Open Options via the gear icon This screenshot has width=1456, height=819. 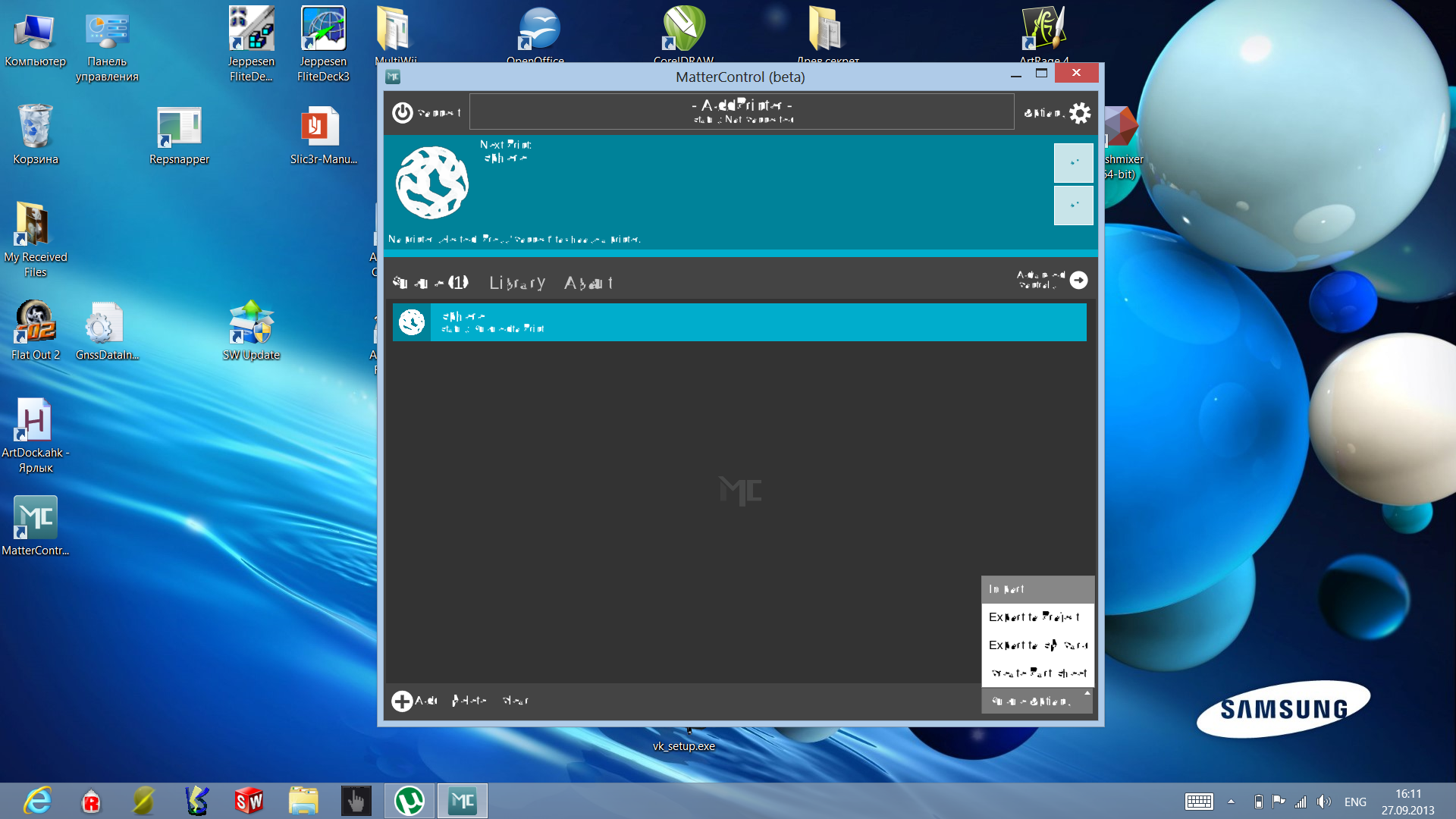coord(1079,113)
